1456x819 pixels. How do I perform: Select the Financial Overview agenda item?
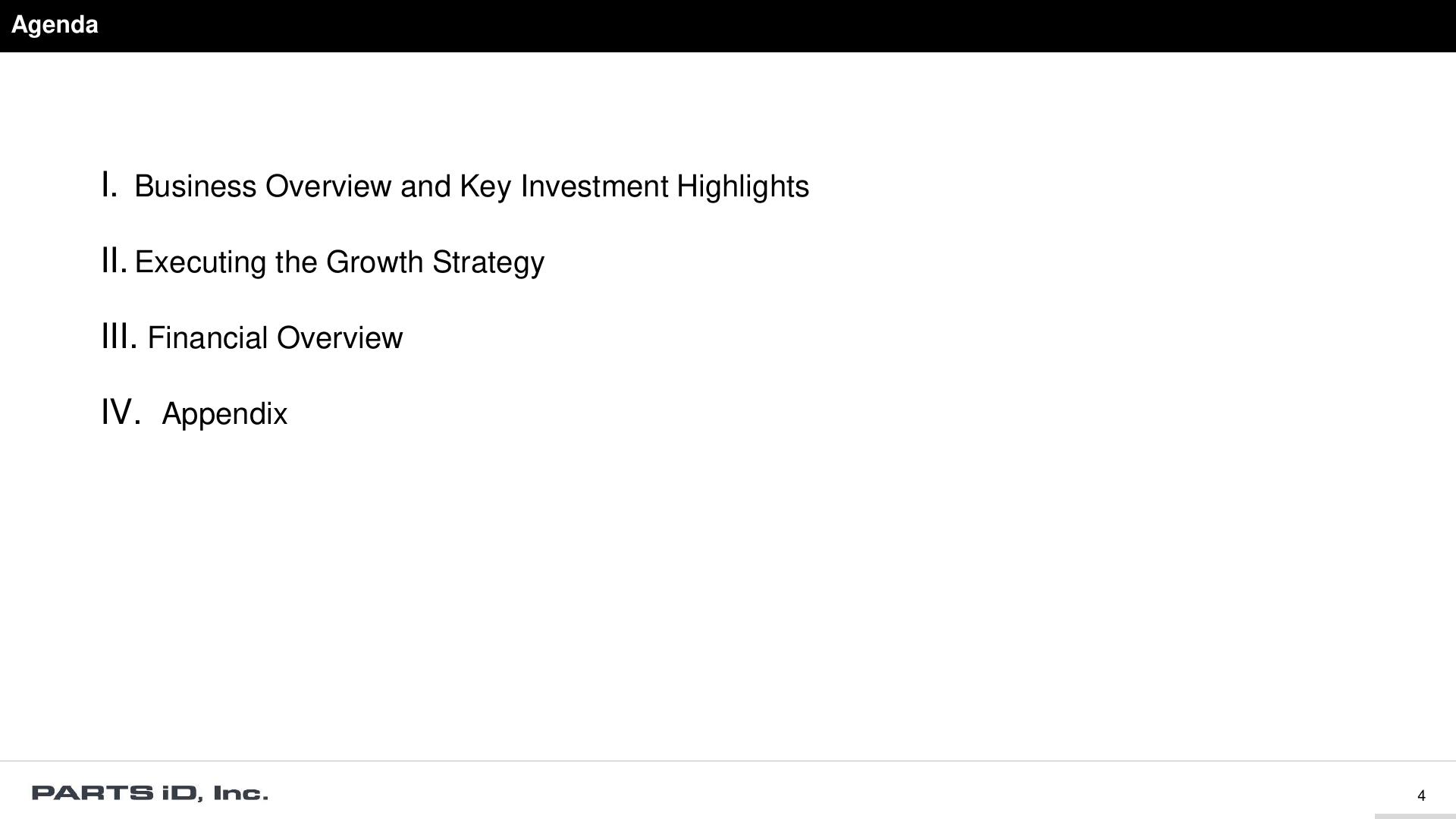pyautogui.click(x=275, y=338)
